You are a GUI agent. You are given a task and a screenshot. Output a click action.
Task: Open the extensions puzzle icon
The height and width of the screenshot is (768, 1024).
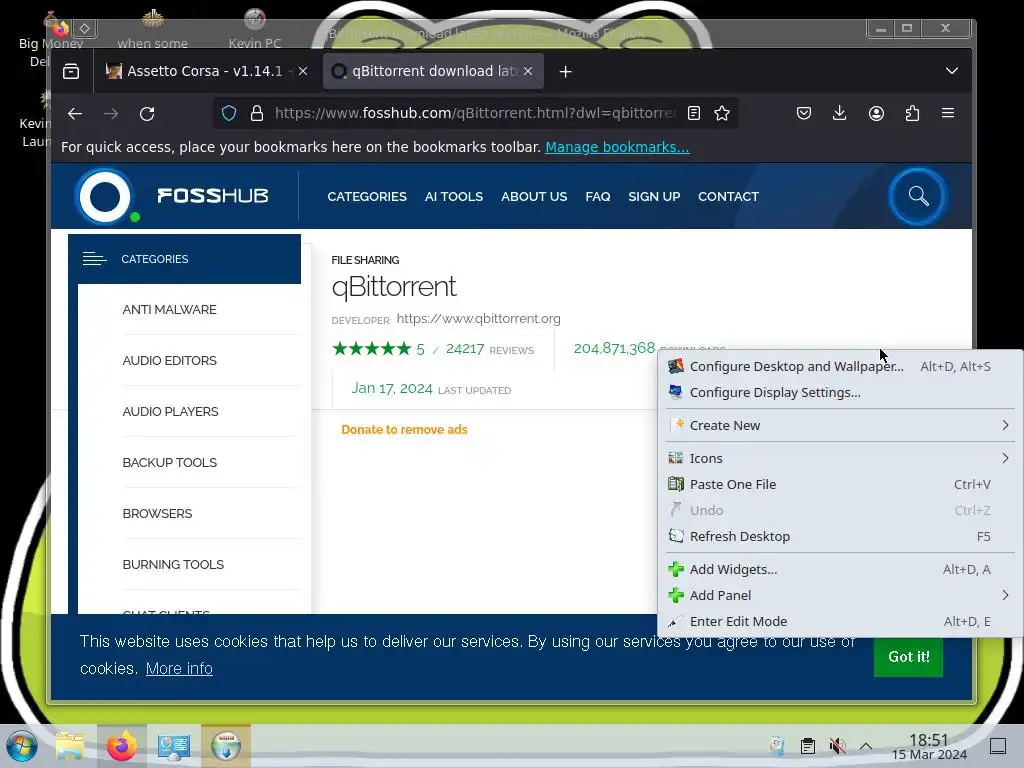(912, 114)
